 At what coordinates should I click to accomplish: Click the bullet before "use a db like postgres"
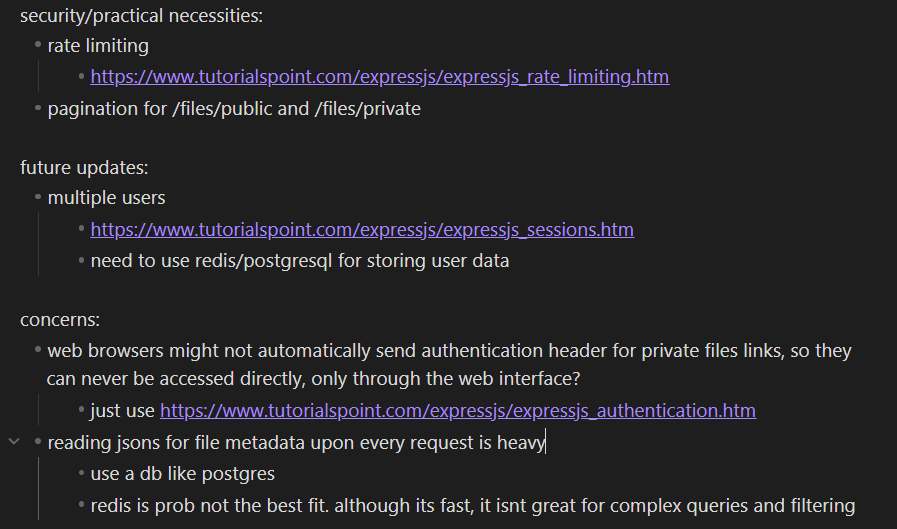point(81,474)
